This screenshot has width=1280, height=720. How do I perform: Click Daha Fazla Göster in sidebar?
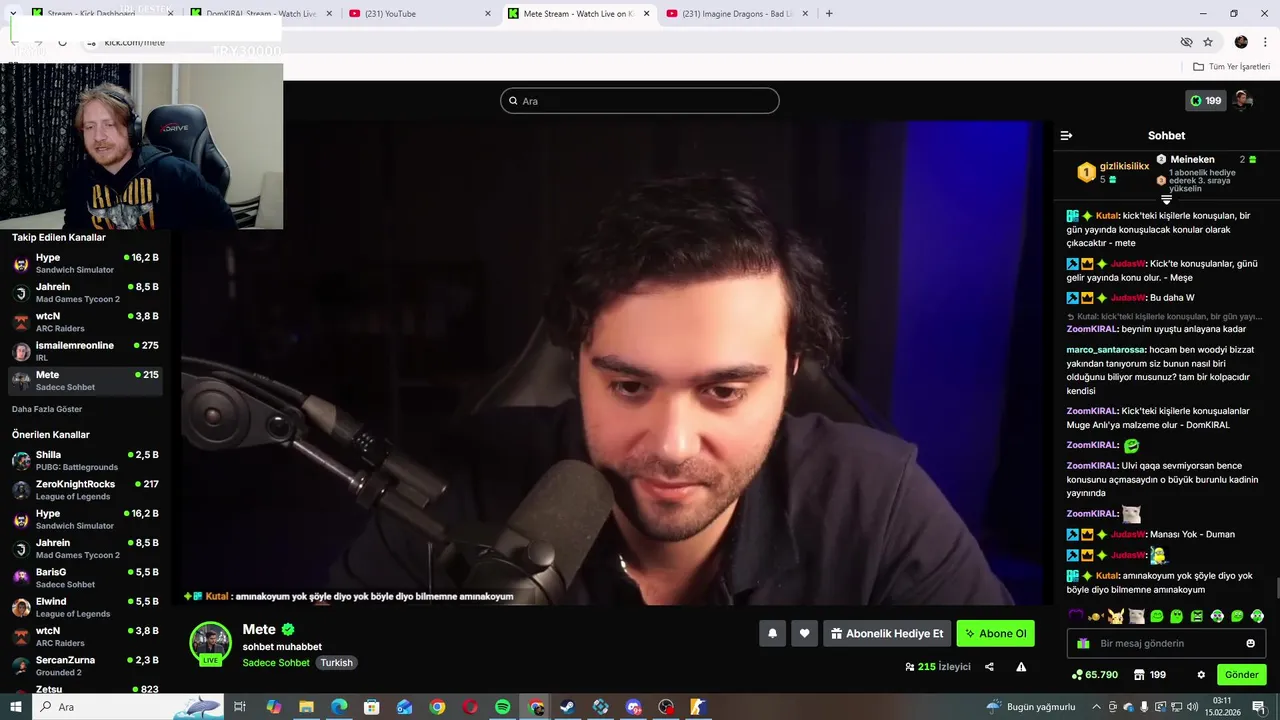pos(47,409)
